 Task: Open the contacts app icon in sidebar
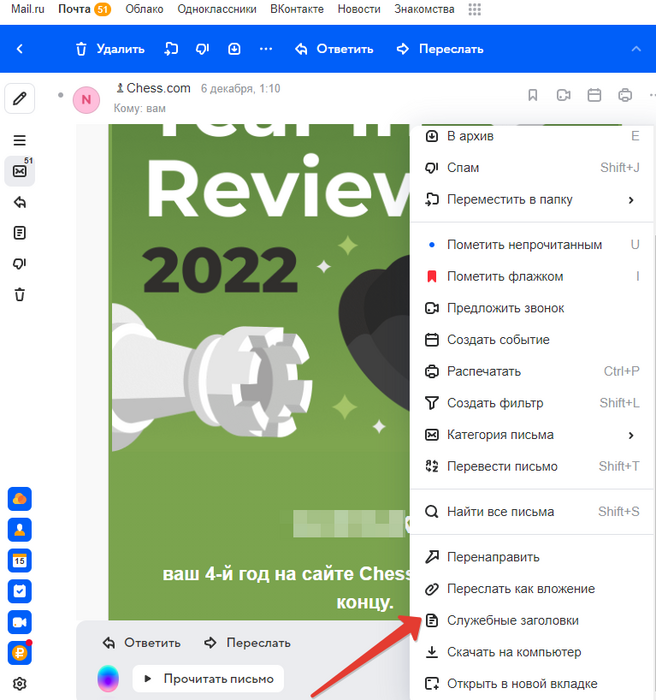[20, 529]
